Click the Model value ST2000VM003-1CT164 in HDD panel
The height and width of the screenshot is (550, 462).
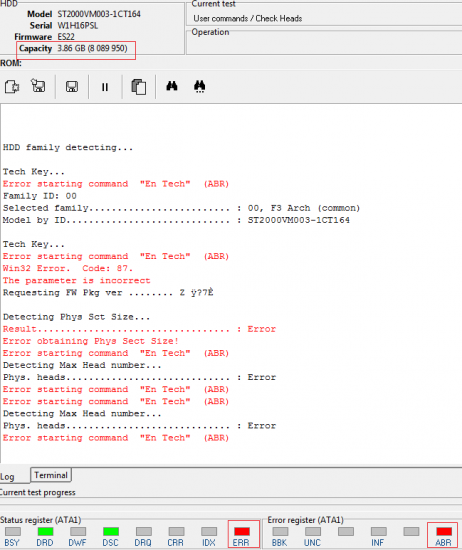(99, 14)
